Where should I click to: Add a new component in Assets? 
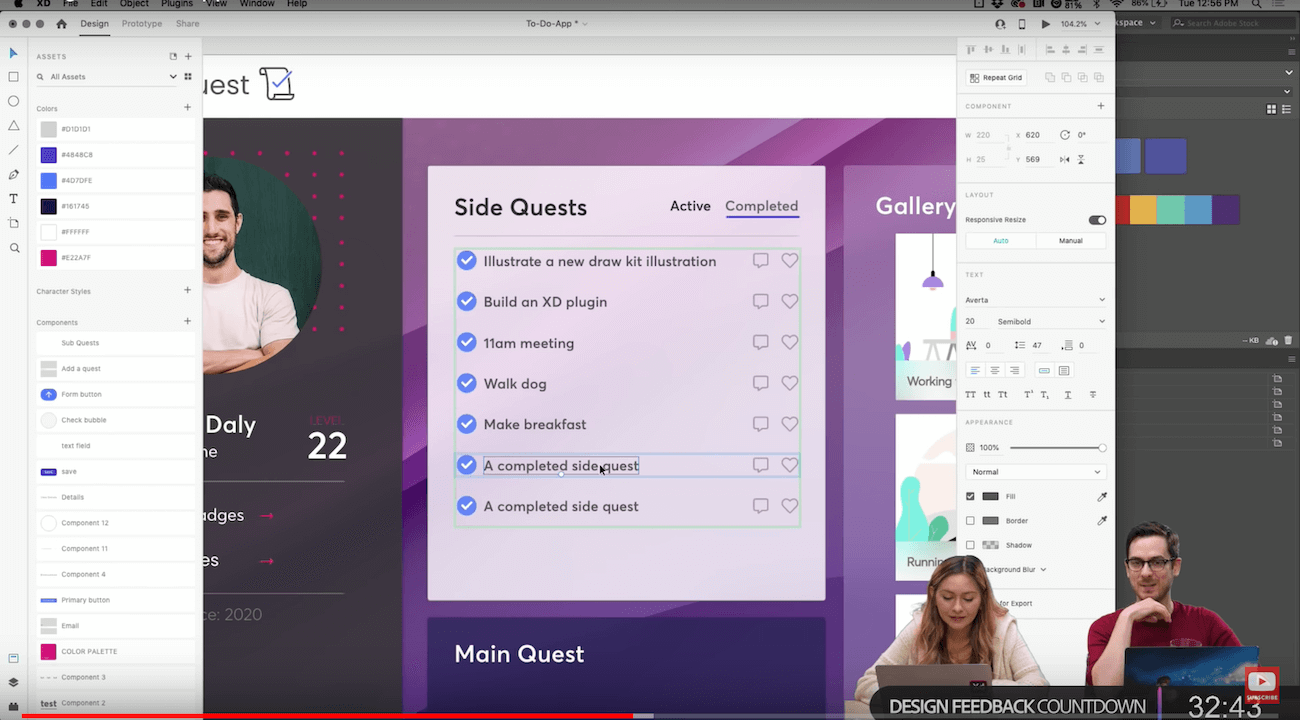click(187, 321)
